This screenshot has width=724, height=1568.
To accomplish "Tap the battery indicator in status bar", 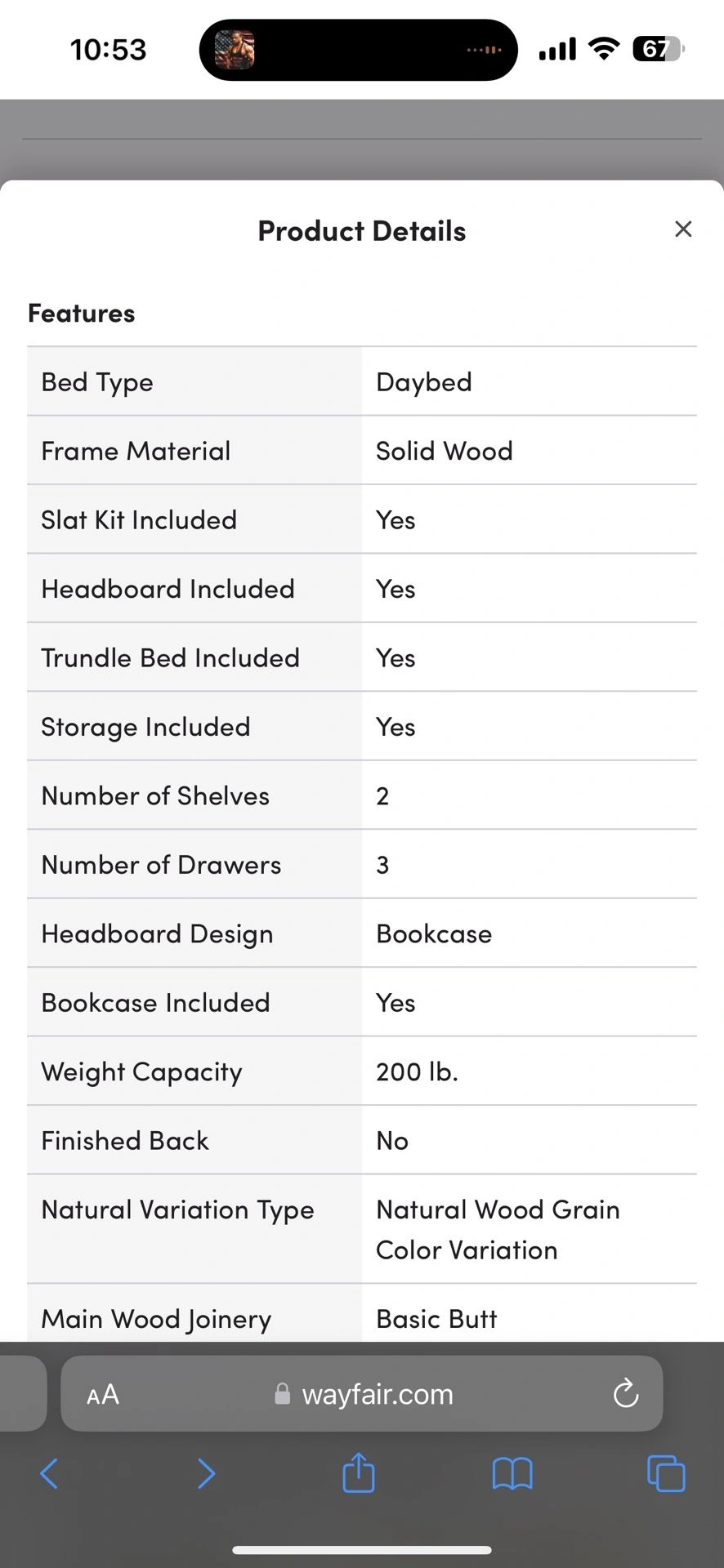I will pos(658,50).
